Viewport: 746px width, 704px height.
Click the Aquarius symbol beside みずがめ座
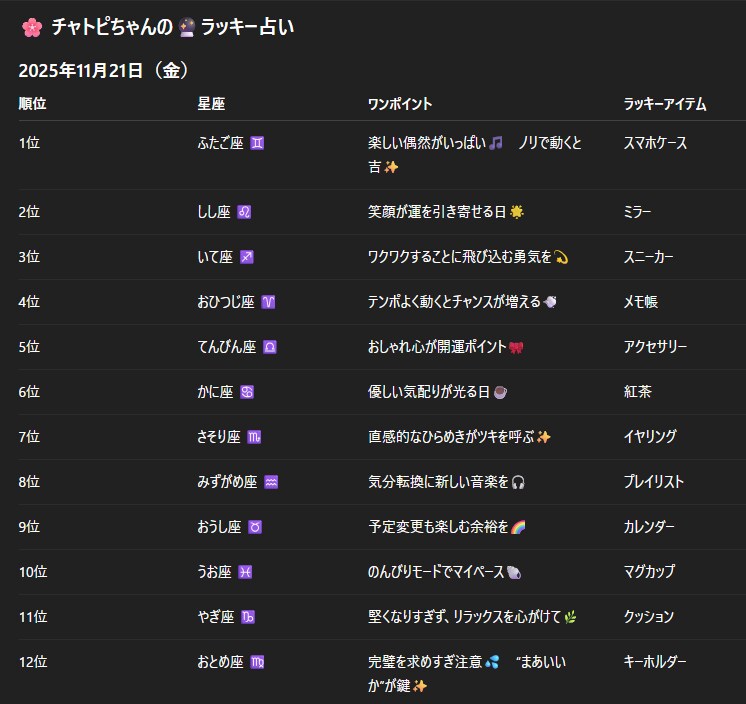tap(271, 482)
